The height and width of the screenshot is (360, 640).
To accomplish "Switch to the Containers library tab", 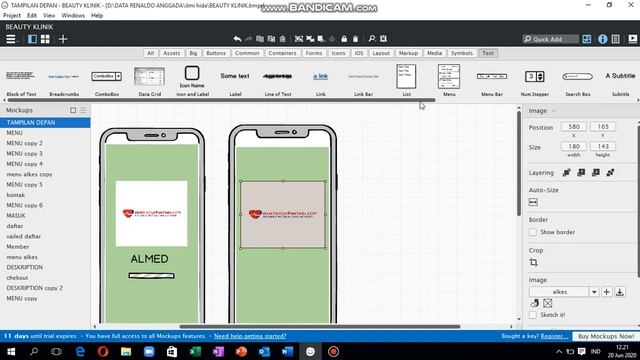I will point(282,53).
